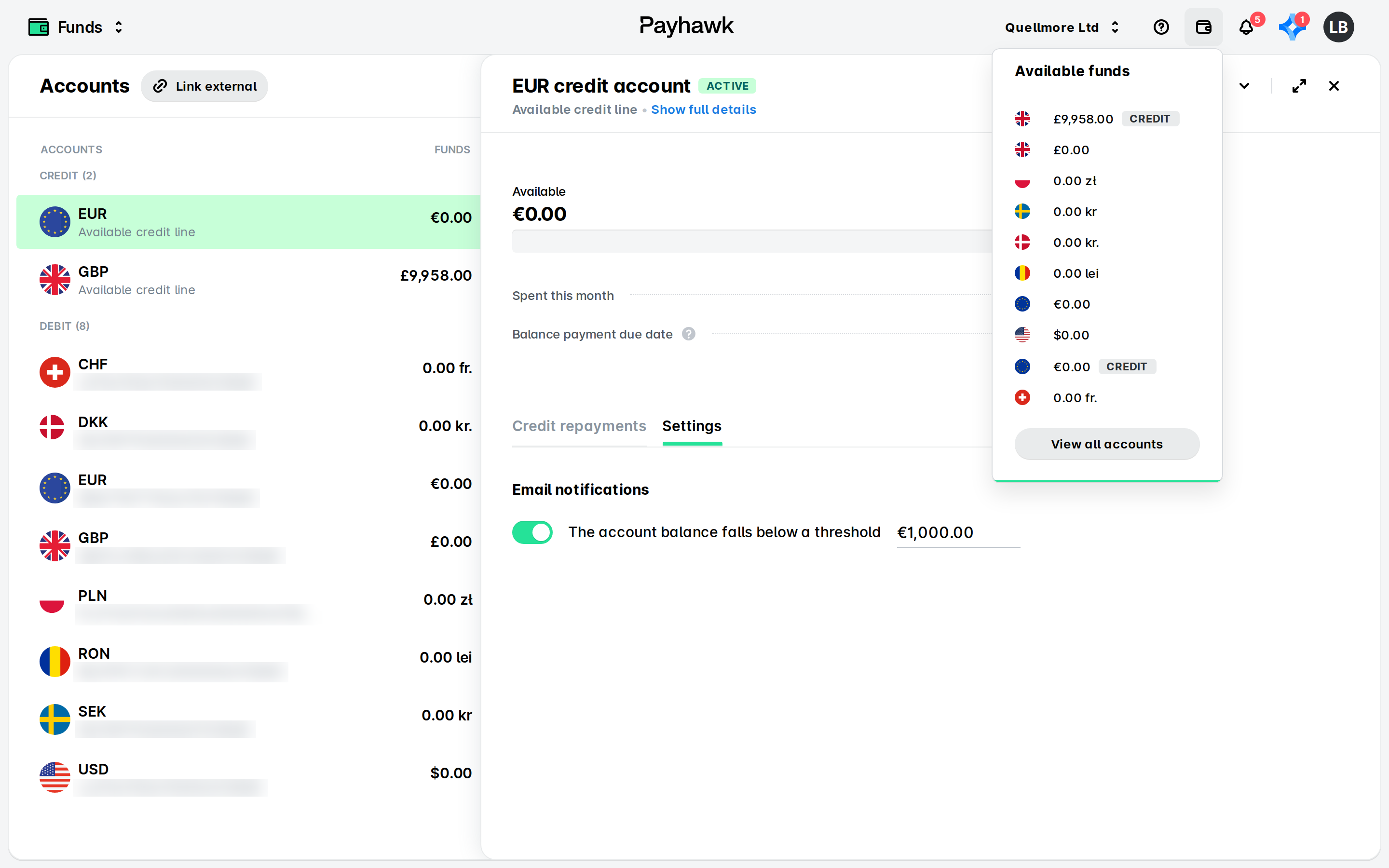
Task: Select $0.00 in Available funds popup
Action: click(1106, 335)
